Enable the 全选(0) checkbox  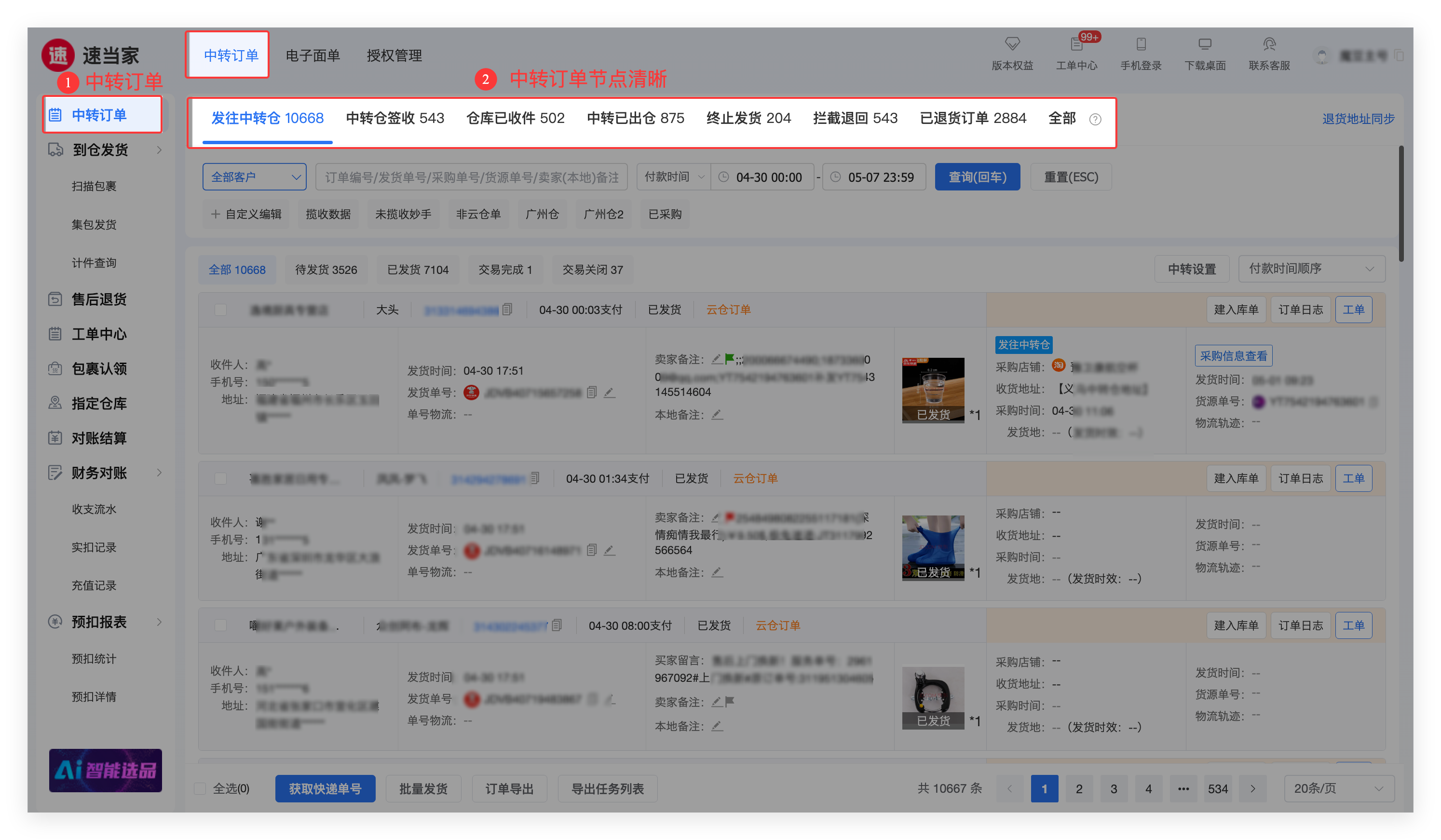tap(200, 788)
